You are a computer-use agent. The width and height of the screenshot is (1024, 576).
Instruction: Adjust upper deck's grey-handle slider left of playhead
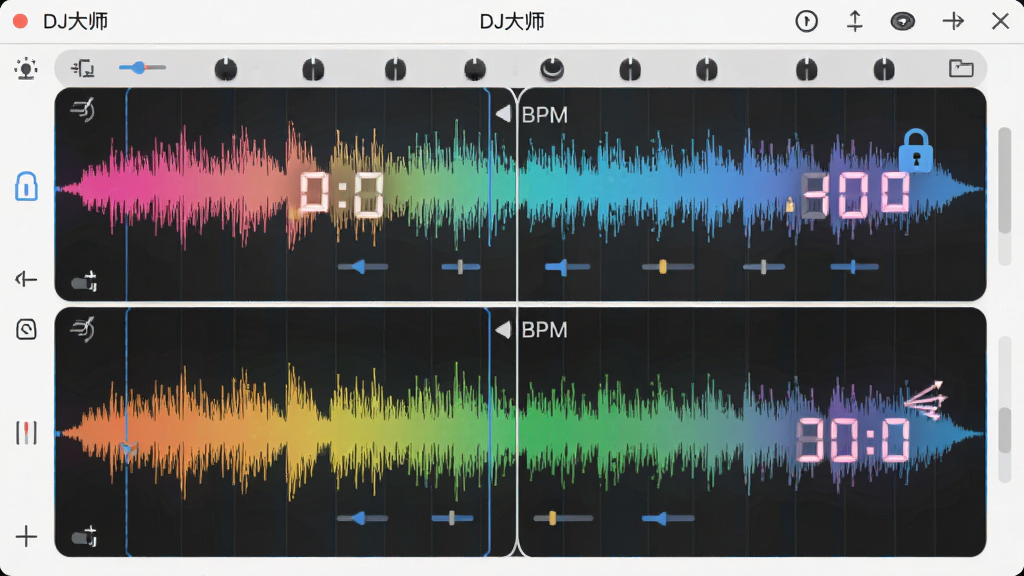click(460, 266)
